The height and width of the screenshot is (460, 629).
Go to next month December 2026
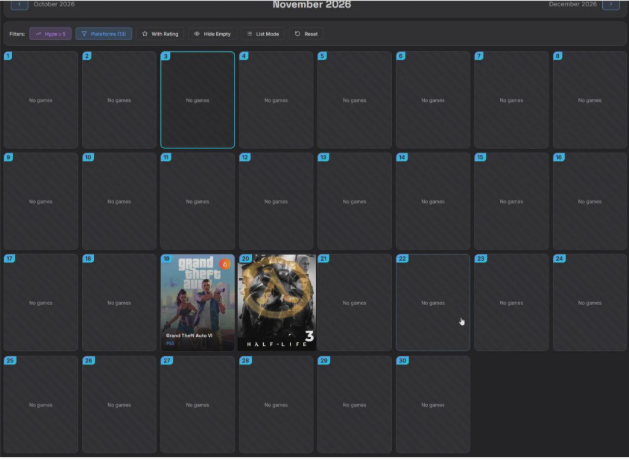tap(611, 4)
